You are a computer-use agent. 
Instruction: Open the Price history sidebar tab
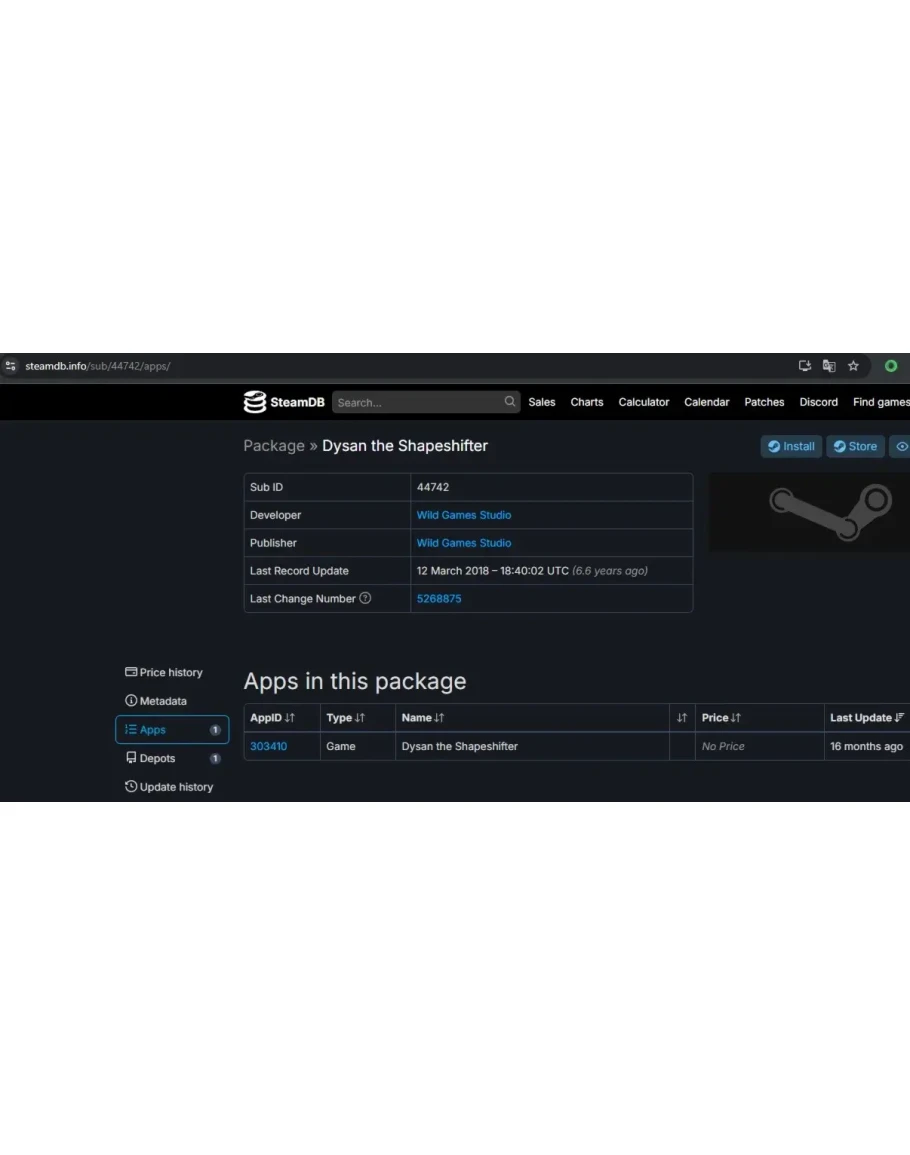click(x=164, y=672)
